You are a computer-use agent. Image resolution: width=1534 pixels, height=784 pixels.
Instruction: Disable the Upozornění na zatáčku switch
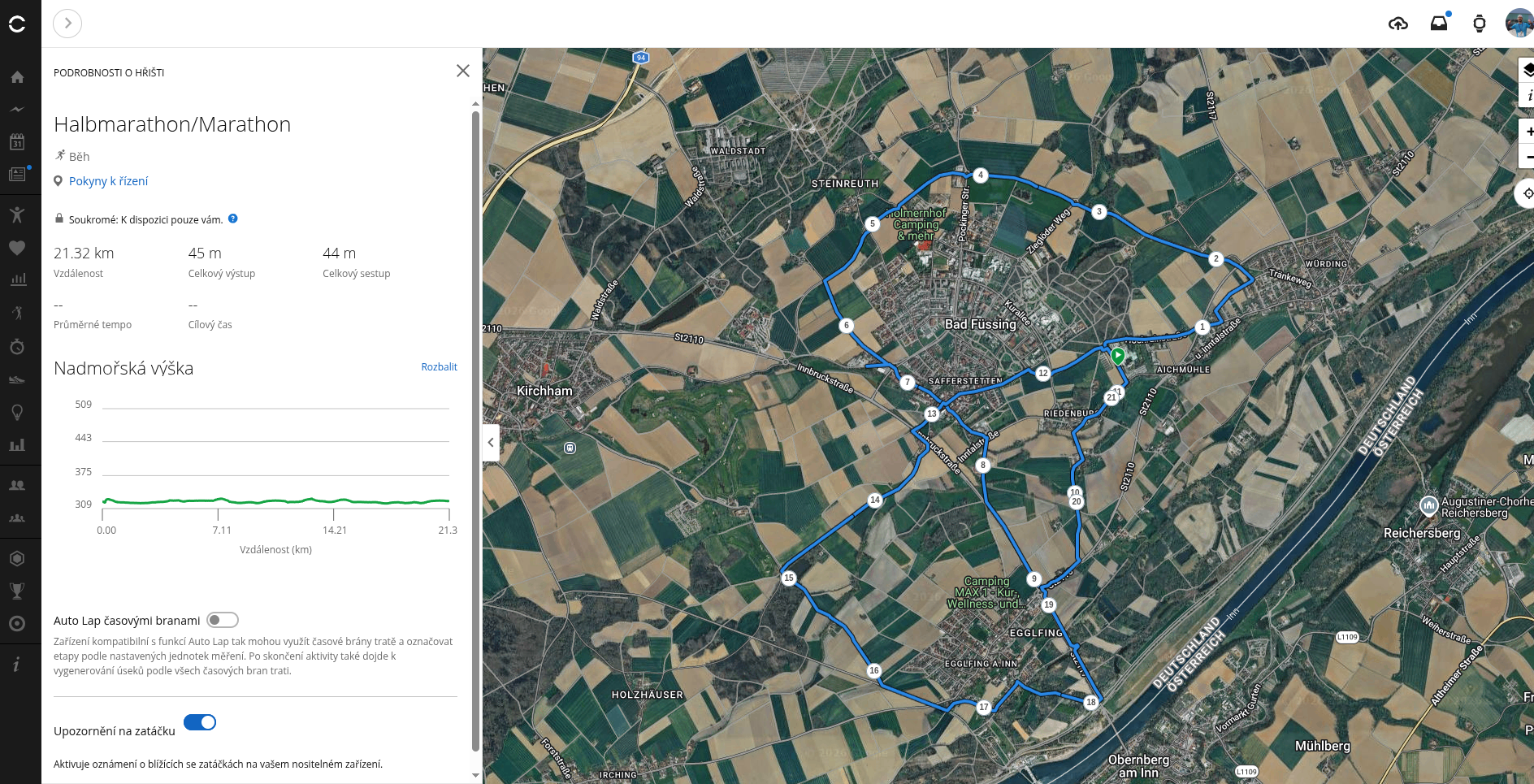(200, 722)
